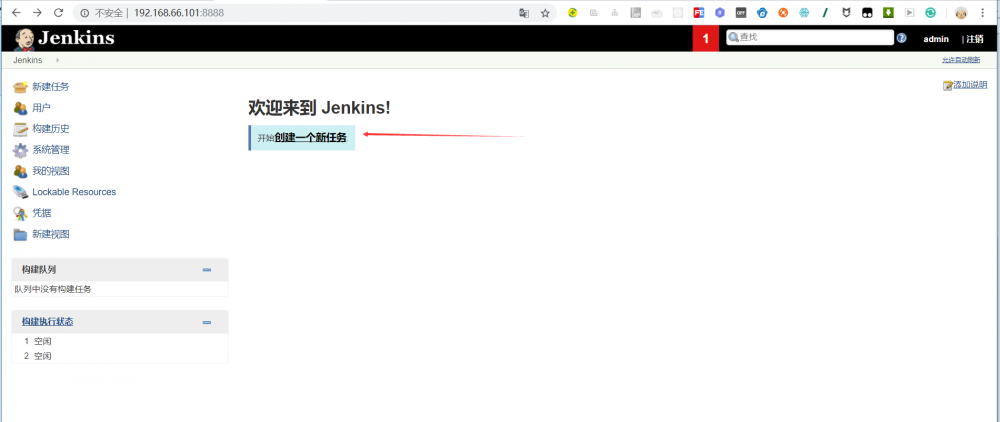The height and width of the screenshot is (422, 1000).
Task: Click 创建一个新任务 link
Action: [311, 138]
